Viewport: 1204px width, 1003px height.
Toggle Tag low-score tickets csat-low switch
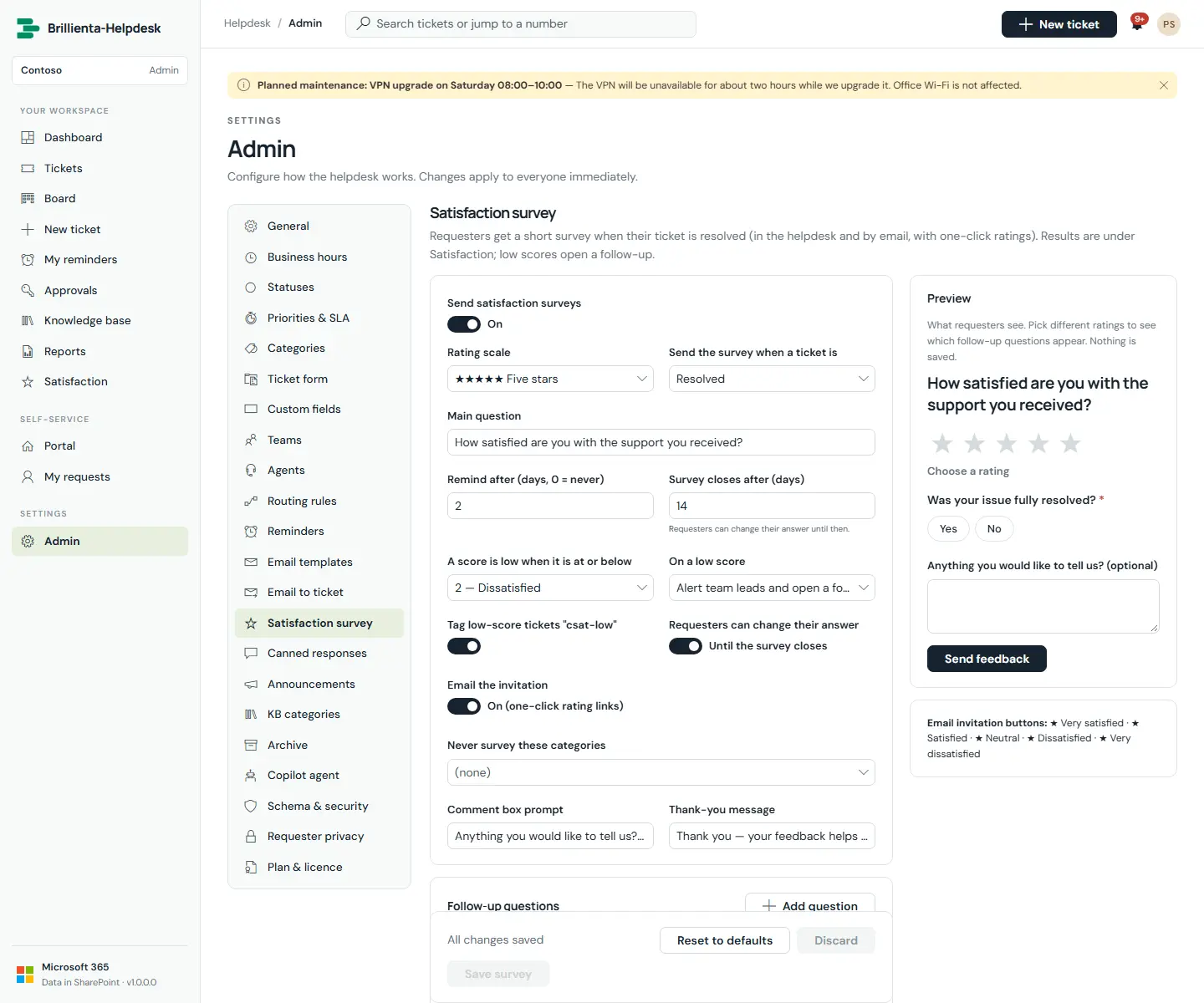pyautogui.click(x=464, y=646)
